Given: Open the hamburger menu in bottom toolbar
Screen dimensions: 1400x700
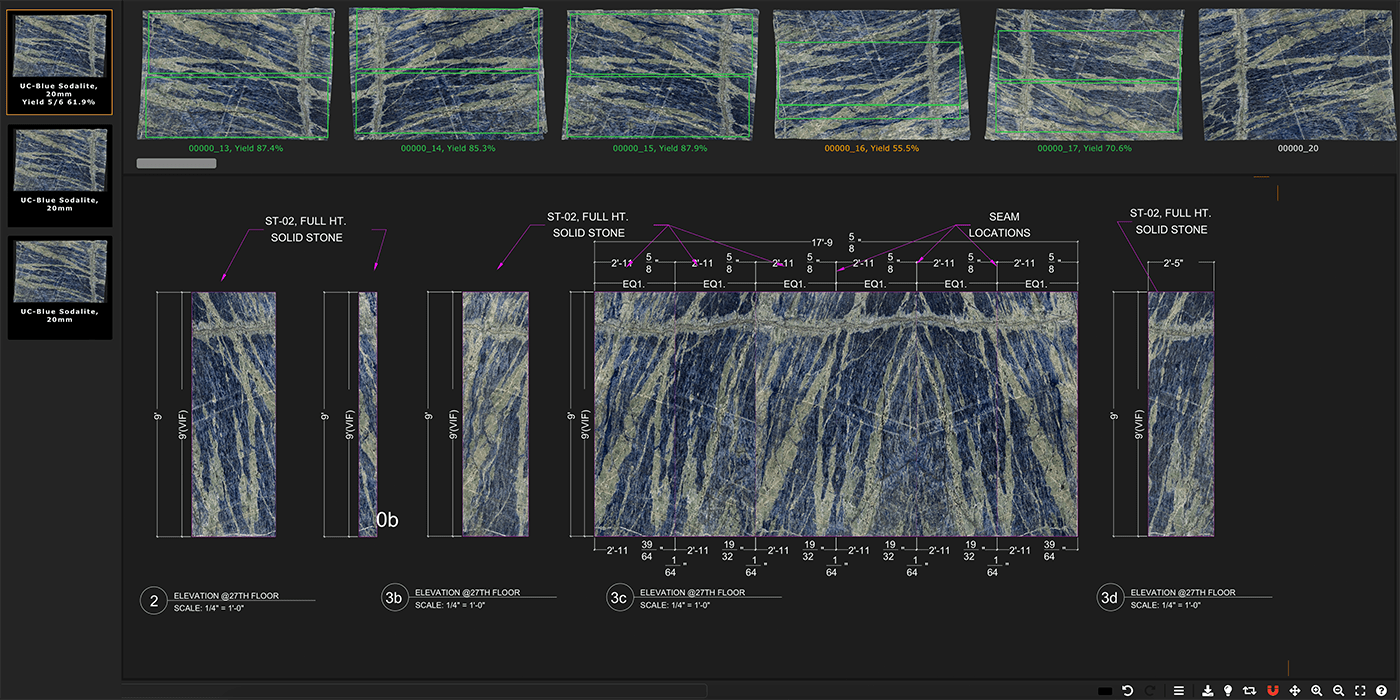Looking at the screenshot, I should click(x=1179, y=691).
